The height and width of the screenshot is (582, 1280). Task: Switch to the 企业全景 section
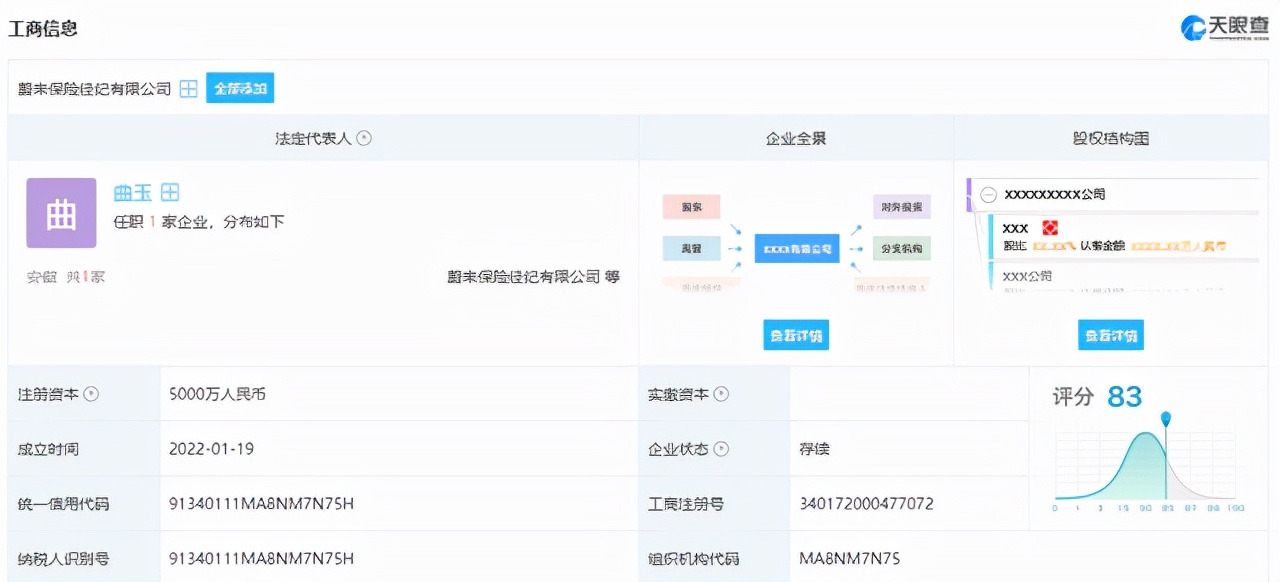point(795,139)
